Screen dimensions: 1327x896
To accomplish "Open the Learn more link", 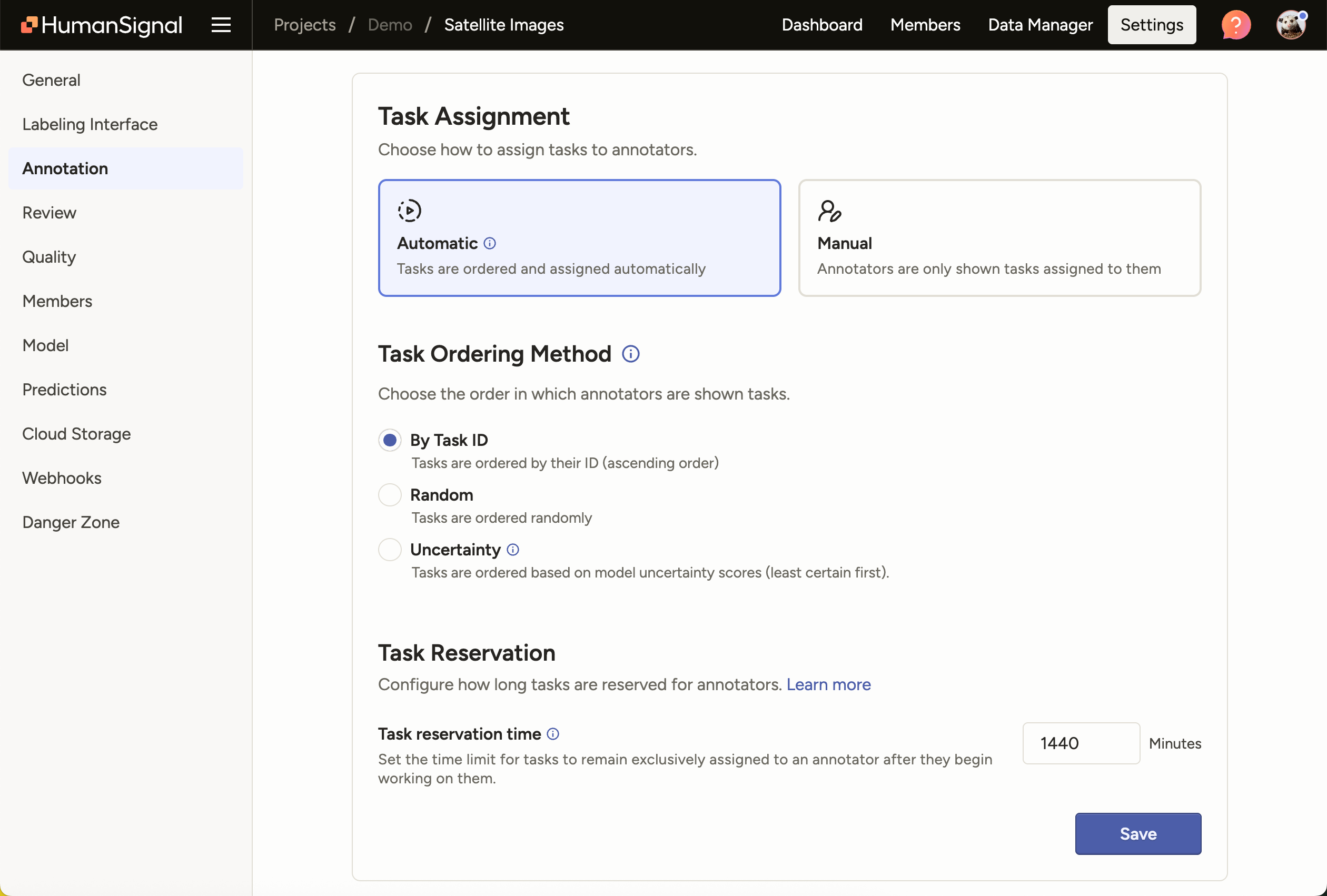I will coord(828,685).
